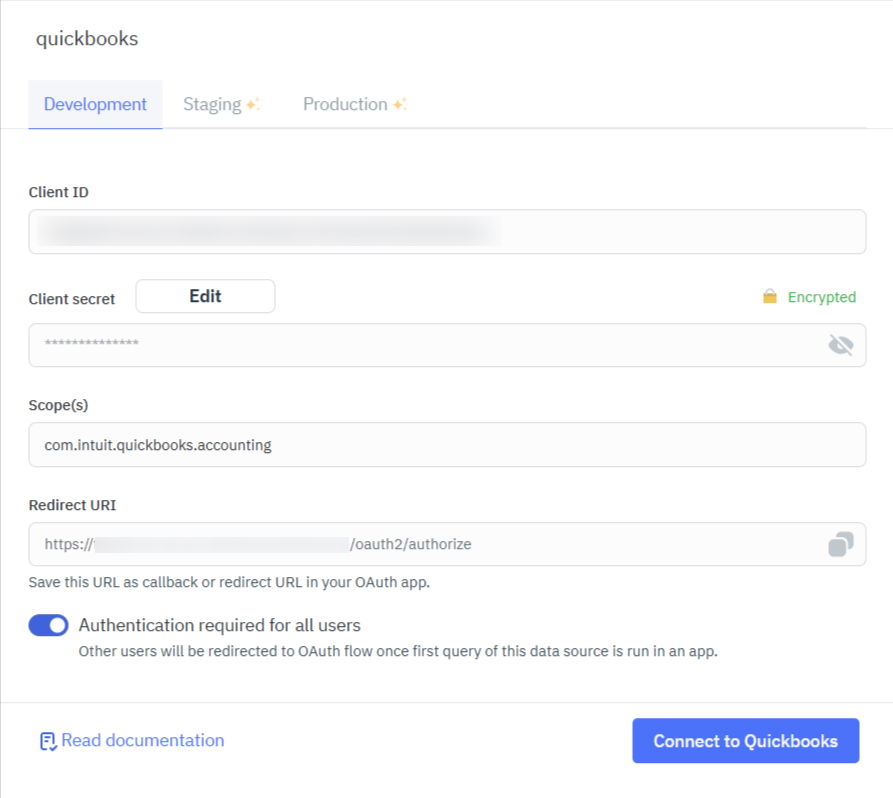Viewport: 893px width, 798px height.
Task: Click the sparkle icon beside Production
Action: point(400,104)
